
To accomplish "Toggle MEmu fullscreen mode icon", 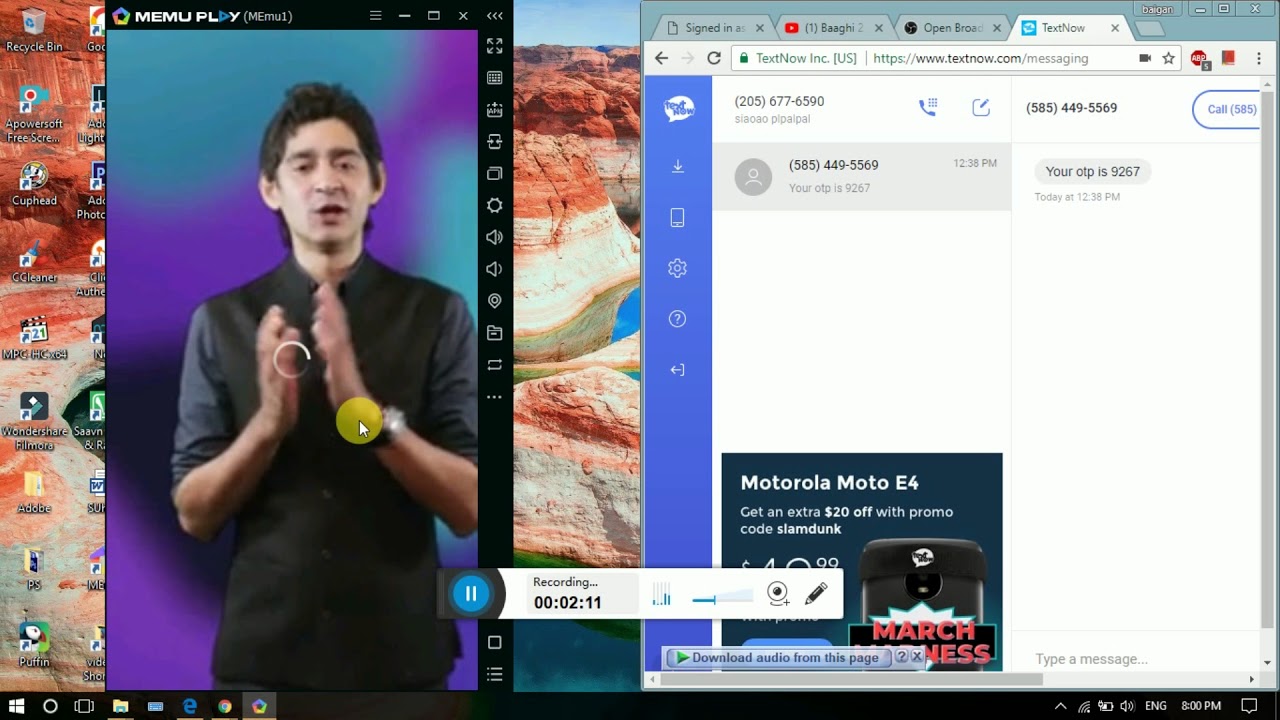I will [x=494, y=46].
